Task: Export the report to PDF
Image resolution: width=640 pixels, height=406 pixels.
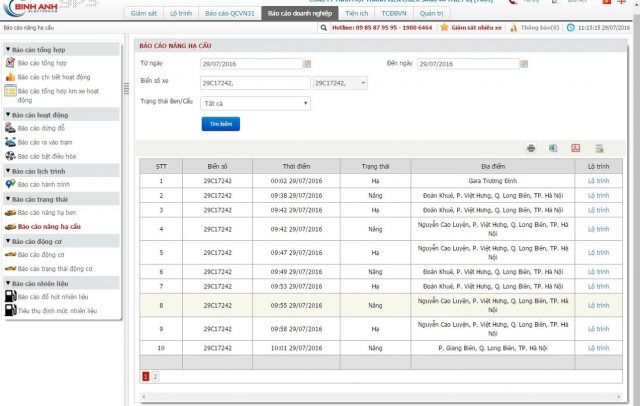Action: [x=575, y=148]
